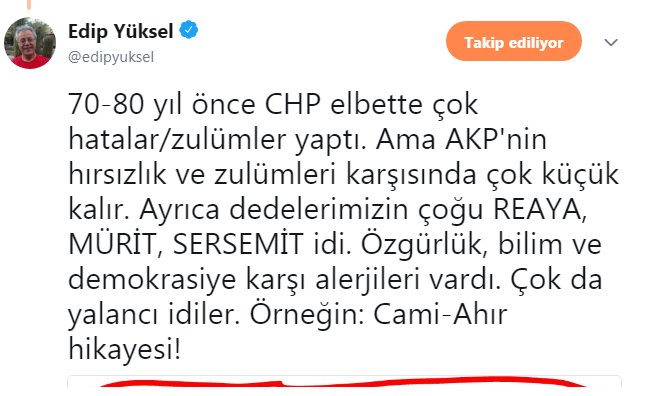Click the final word hikayesi!
The width and height of the screenshot is (648, 396).
click(124, 350)
